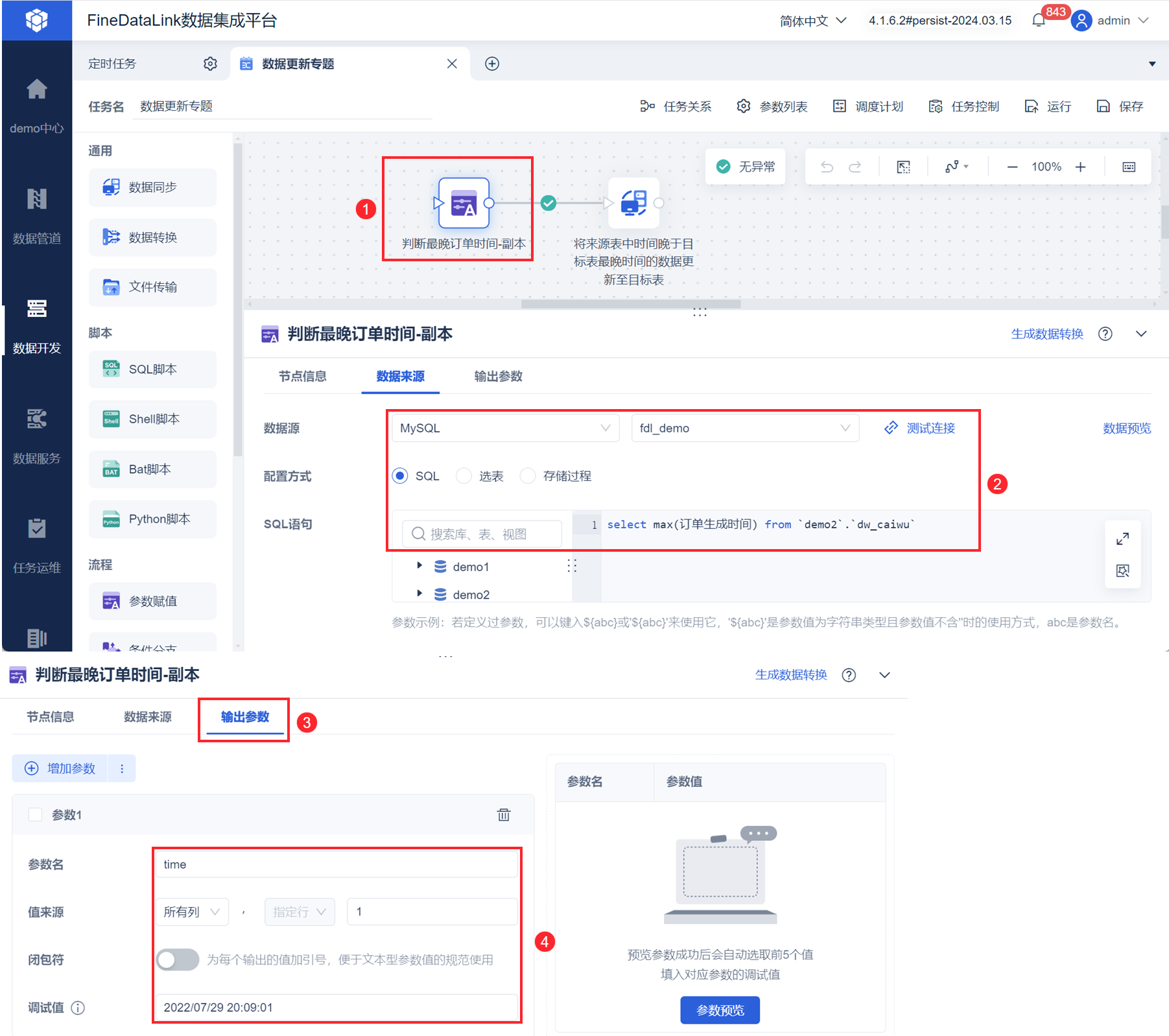Expand the demo2 database tree node
This screenshot has height=1036, width=1169.
coord(419,594)
